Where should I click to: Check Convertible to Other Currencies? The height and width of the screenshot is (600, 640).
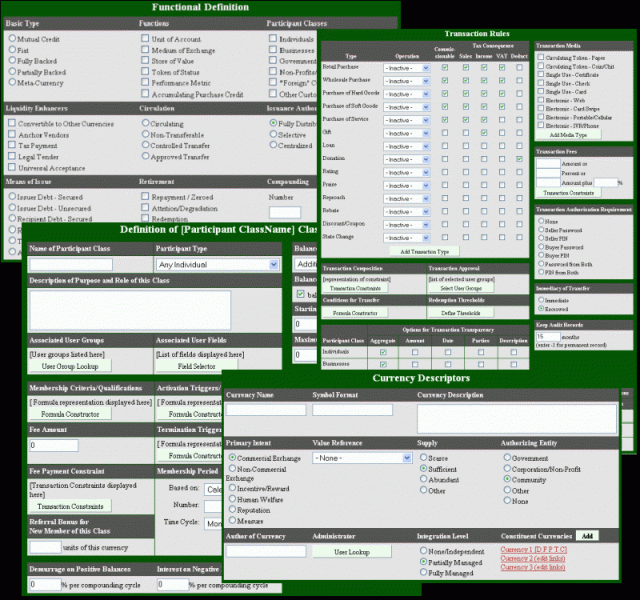(x=12, y=123)
